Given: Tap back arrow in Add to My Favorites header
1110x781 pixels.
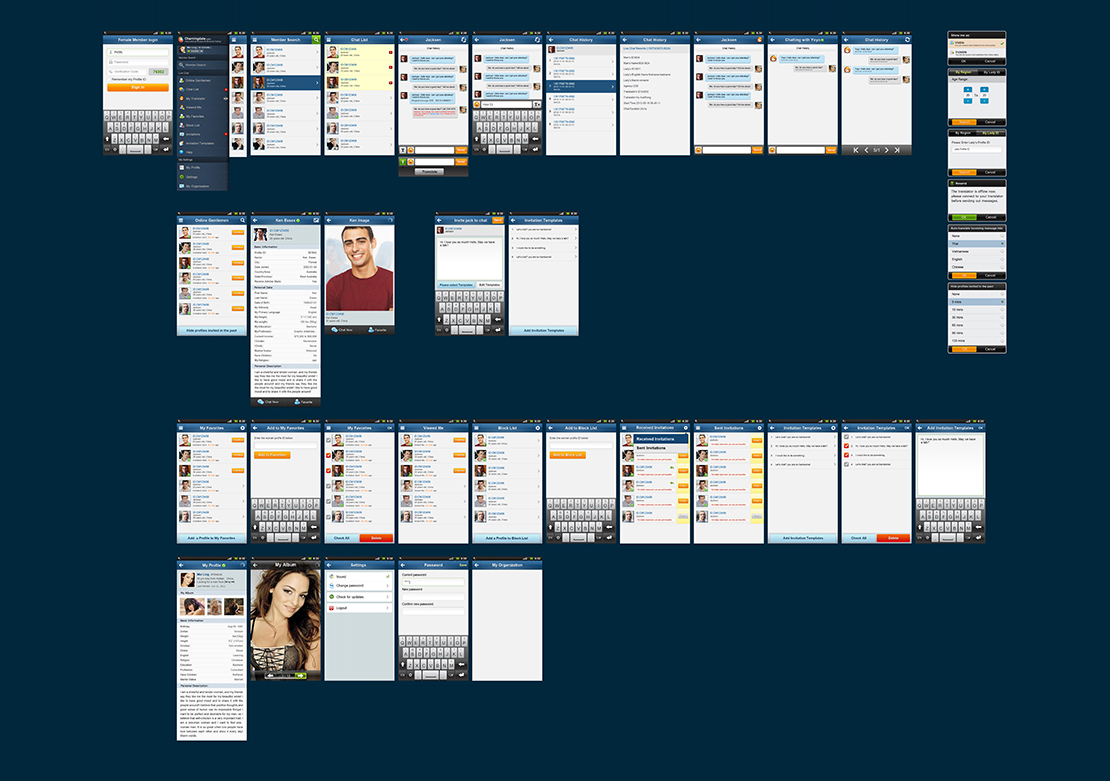Looking at the screenshot, I should click(x=255, y=428).
